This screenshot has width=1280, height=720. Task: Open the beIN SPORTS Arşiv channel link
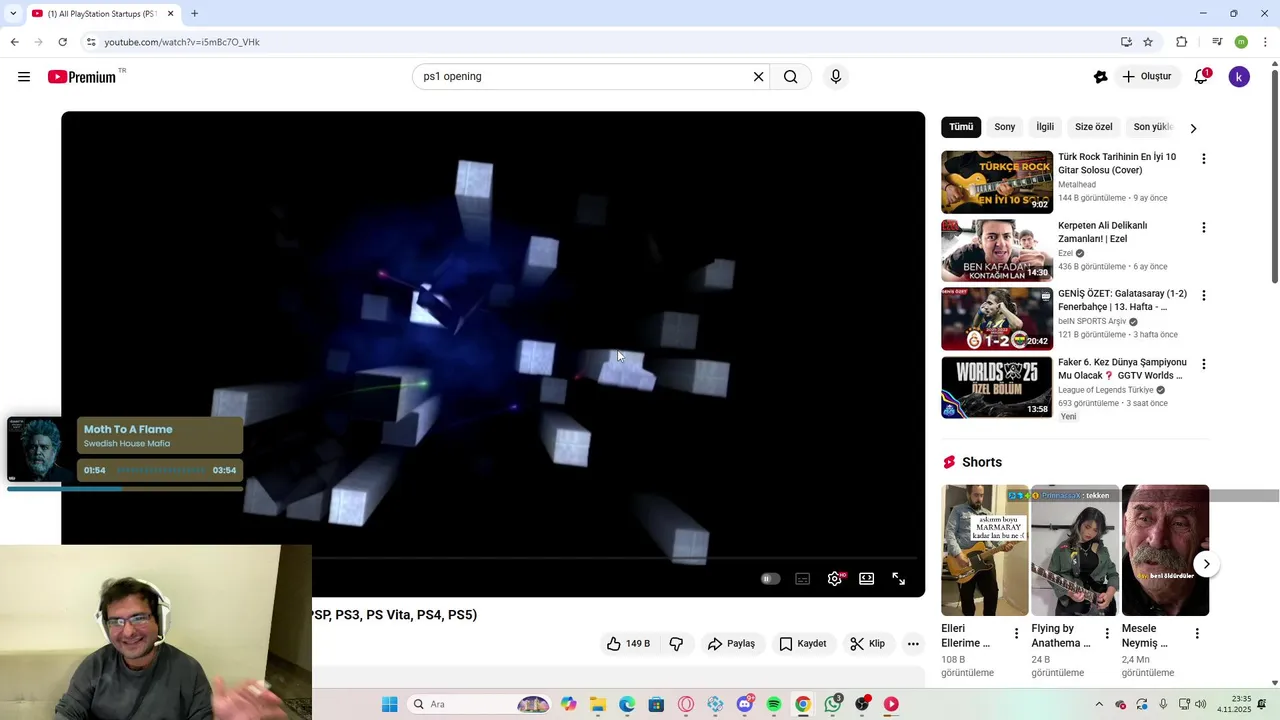(1092, 321)
